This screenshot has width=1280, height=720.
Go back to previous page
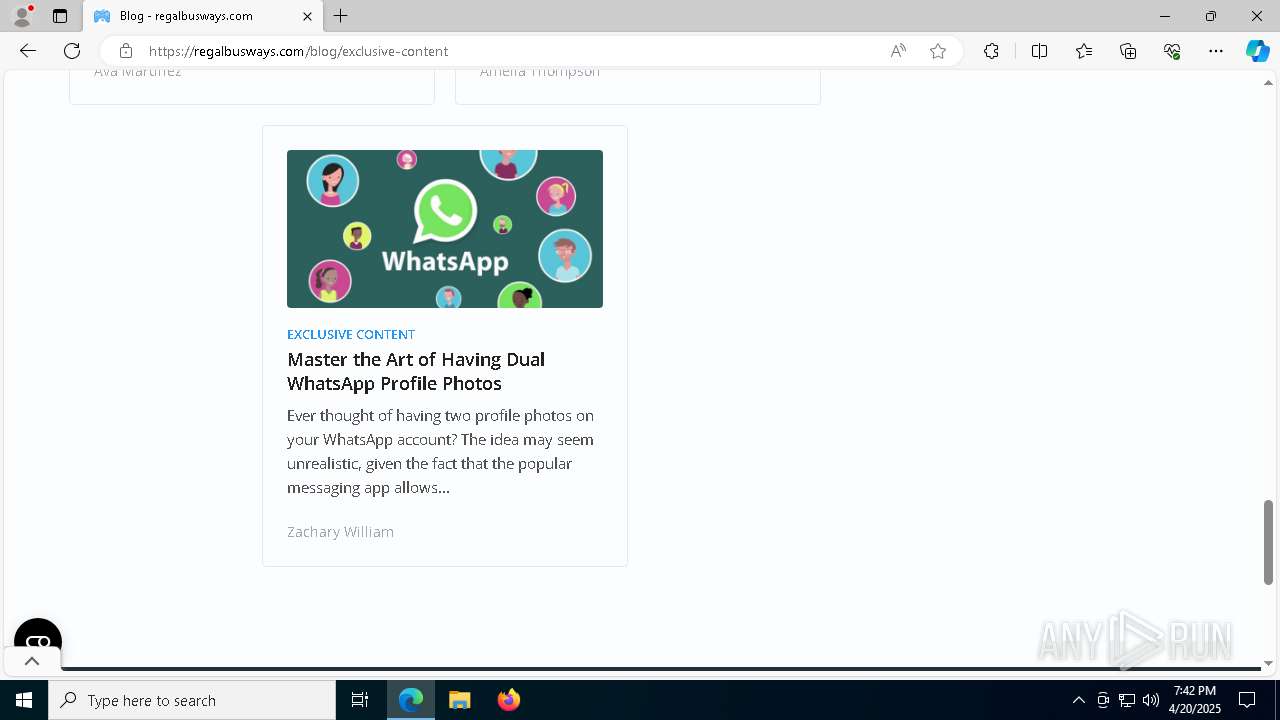[x=28, y=51]
